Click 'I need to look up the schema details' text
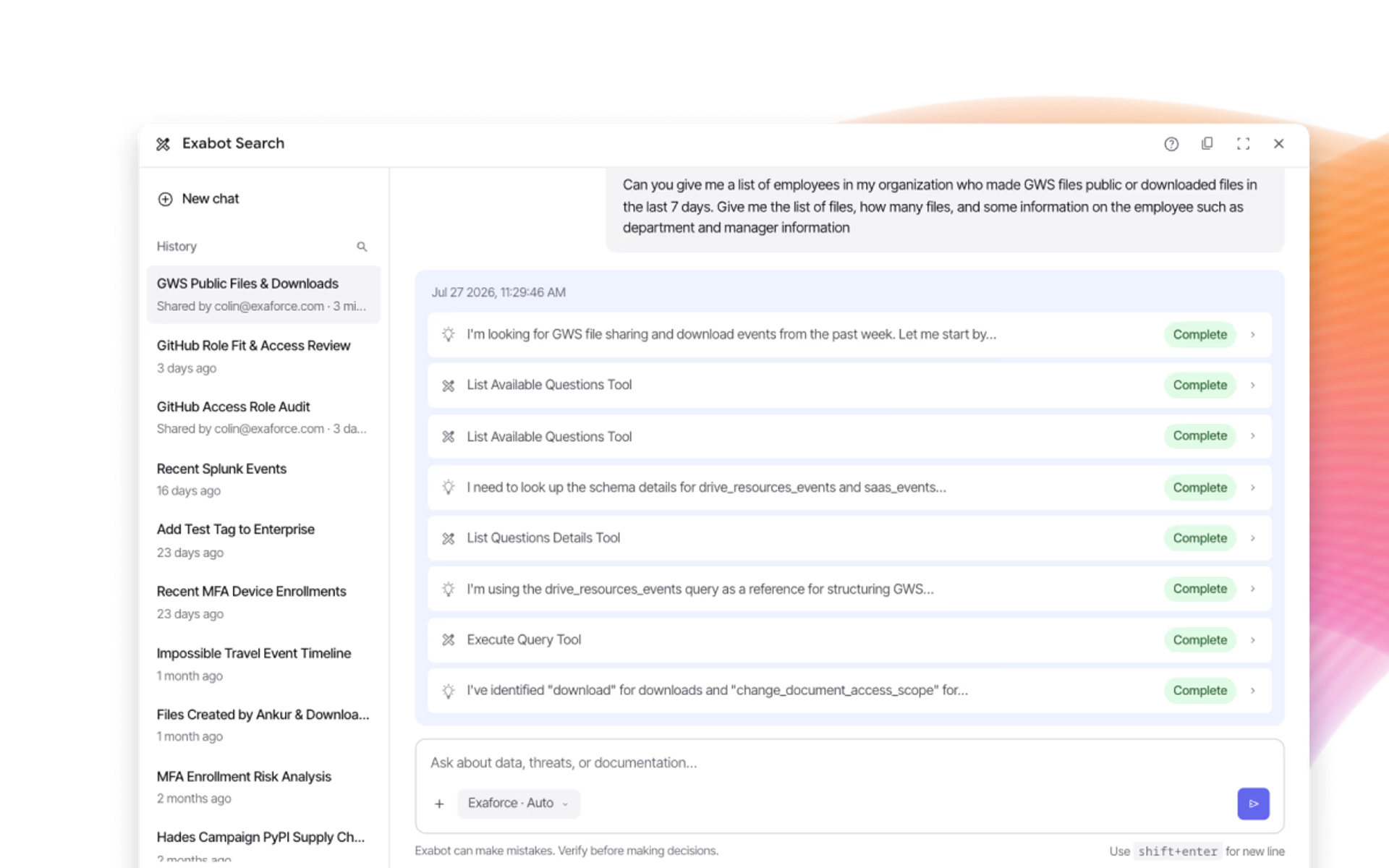The height and width of the screenshot is (868, 1389). 706,488
